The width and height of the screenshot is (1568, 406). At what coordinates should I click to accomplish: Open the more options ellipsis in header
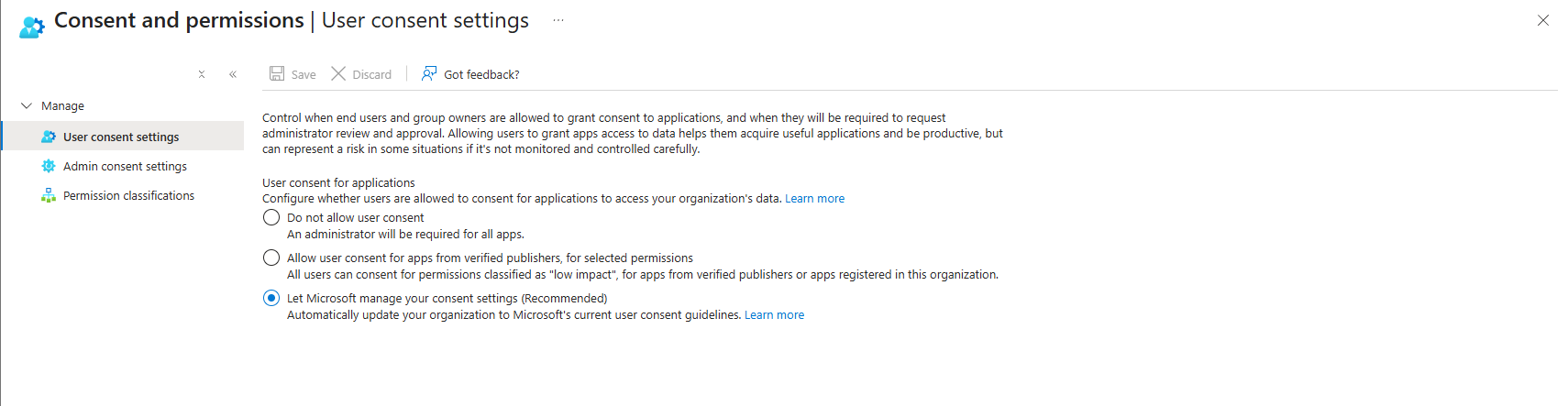(558, 20)
